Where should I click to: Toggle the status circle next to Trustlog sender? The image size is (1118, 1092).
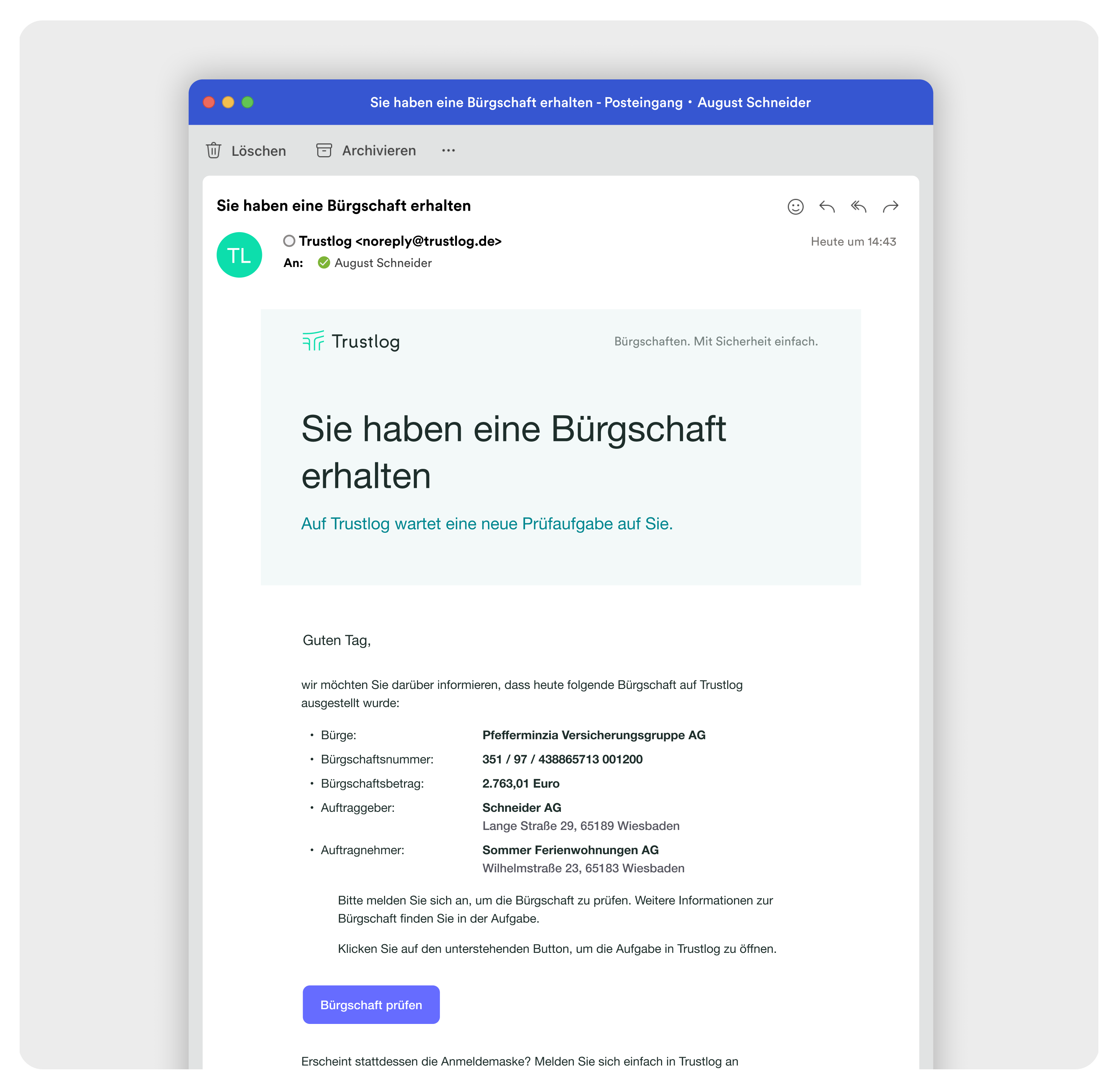click(289, 241)
